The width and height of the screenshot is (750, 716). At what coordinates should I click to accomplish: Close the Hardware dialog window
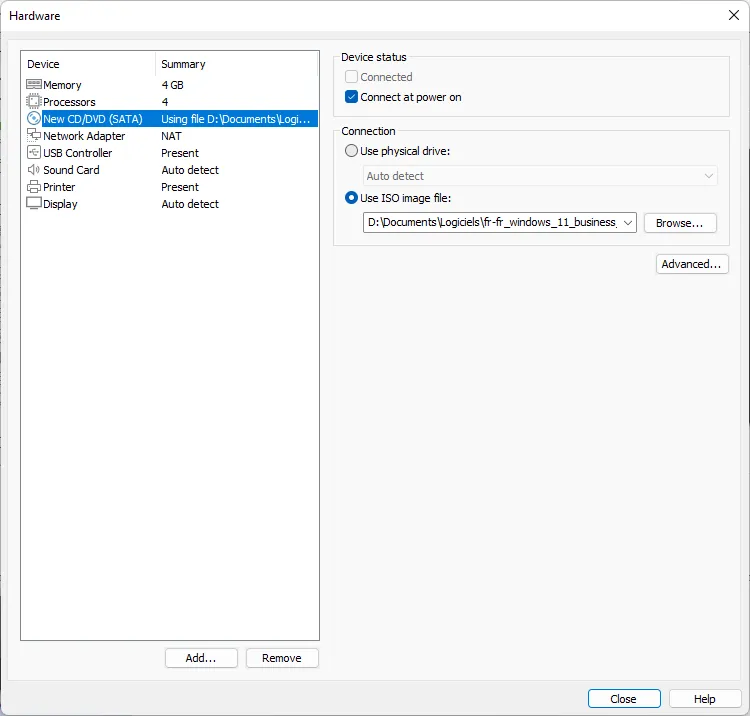[x=624, y=699]
